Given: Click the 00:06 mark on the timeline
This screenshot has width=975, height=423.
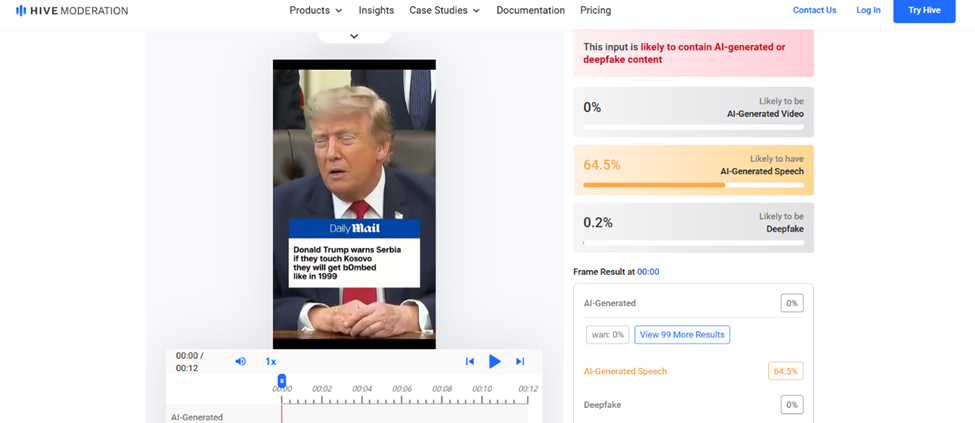Looking at the screenshot, I should [x=402, y=389].
